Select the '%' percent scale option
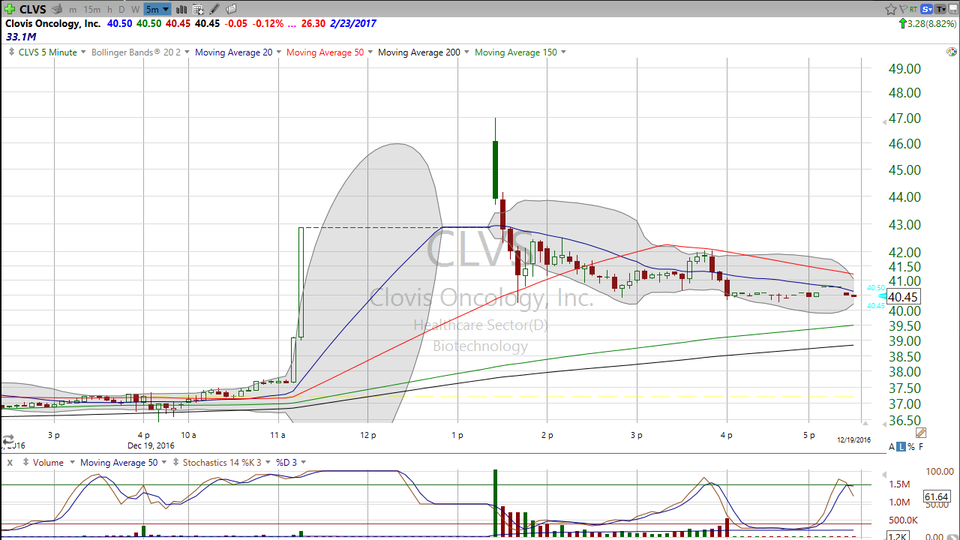The width and height of the screenshot is (960, 540). pyautogui.click(x=911, y=447)
